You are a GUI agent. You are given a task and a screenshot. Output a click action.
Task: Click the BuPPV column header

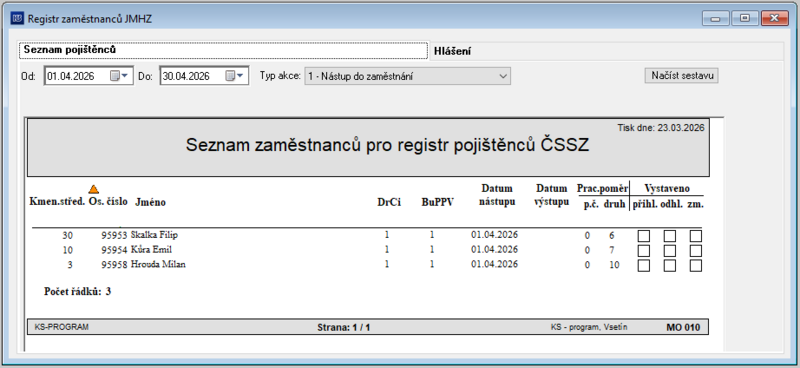coord(438,203)
